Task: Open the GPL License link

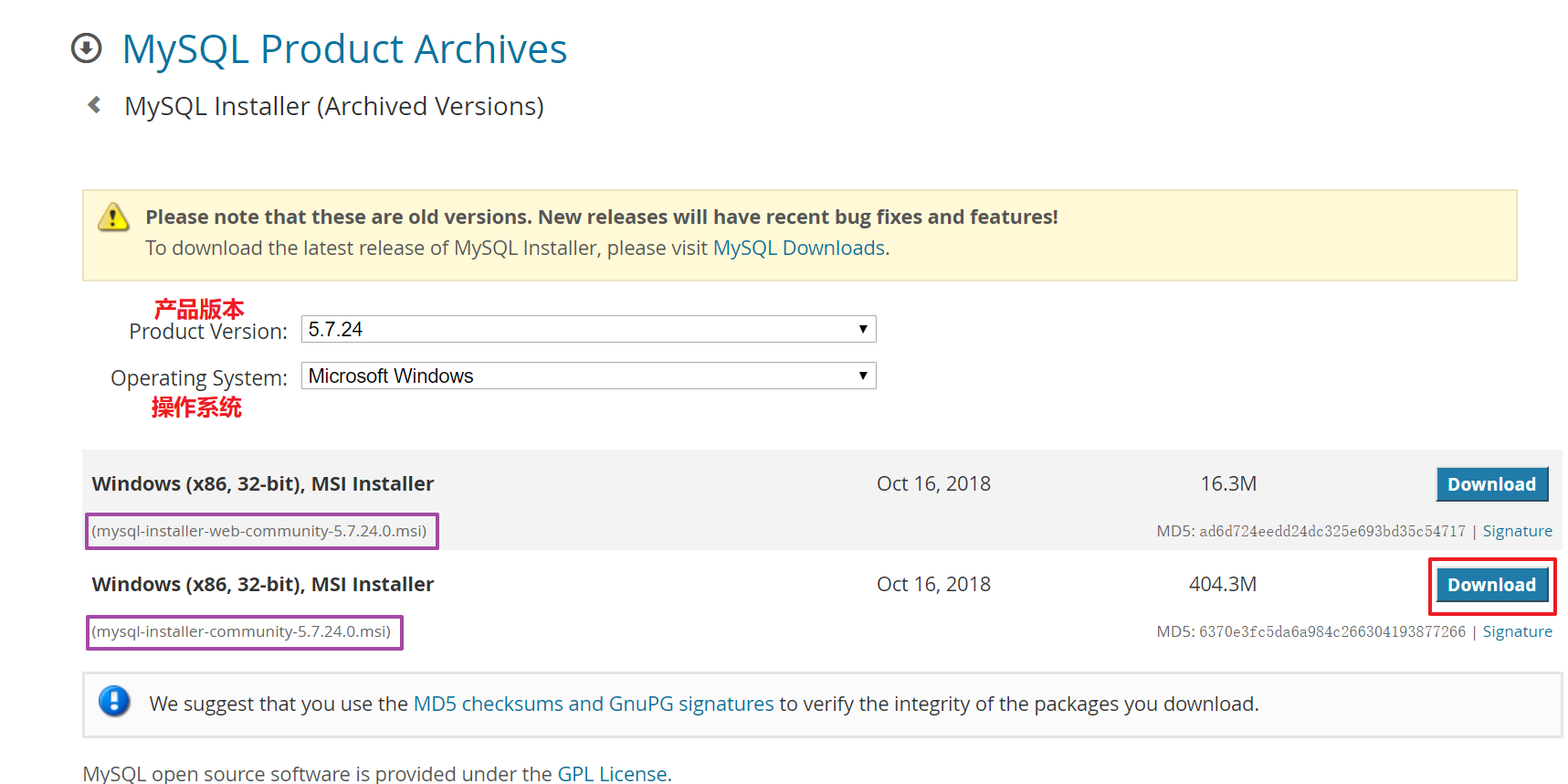Action: [612, 773]
